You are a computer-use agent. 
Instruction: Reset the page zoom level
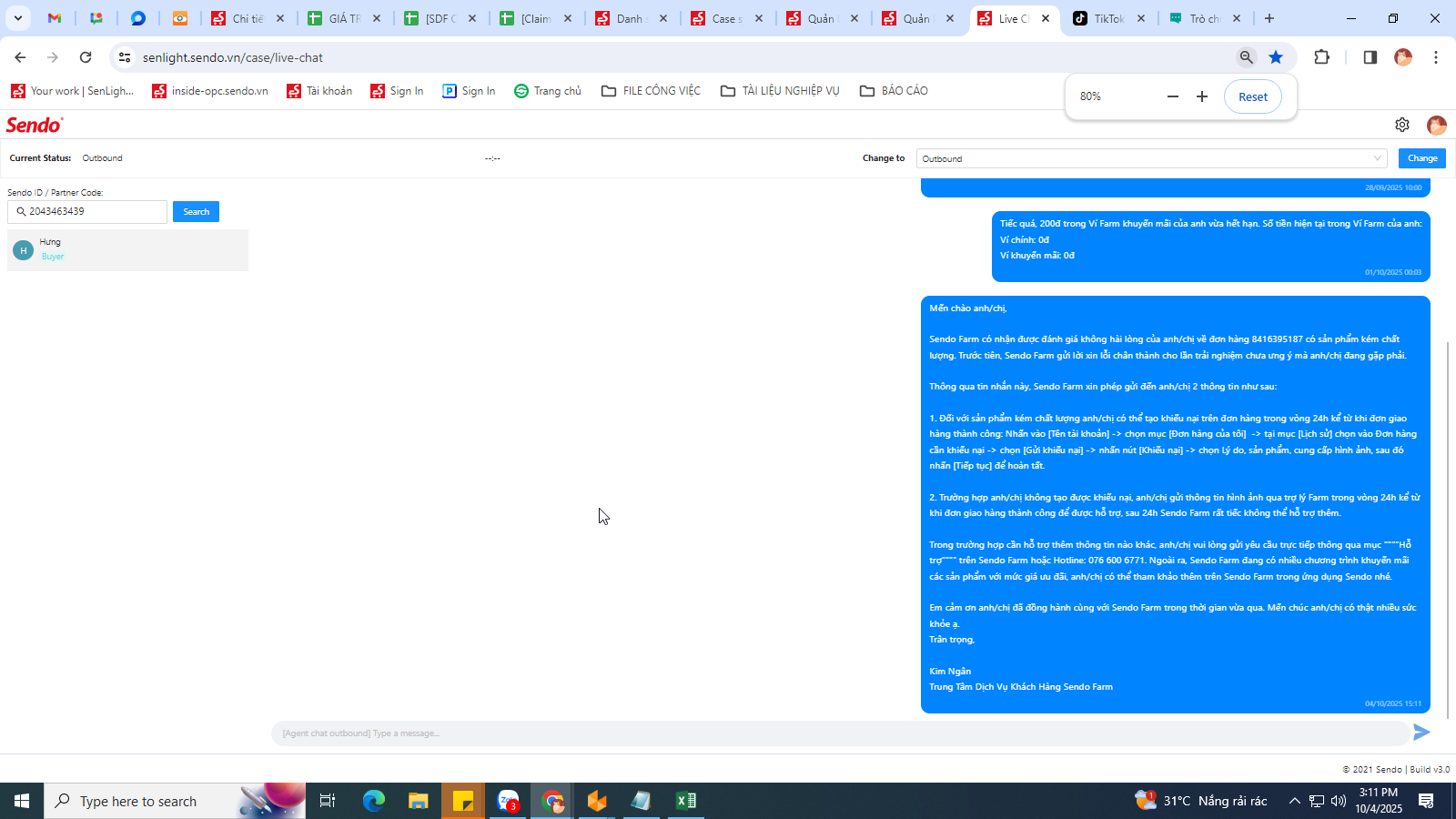[1253, 96]
